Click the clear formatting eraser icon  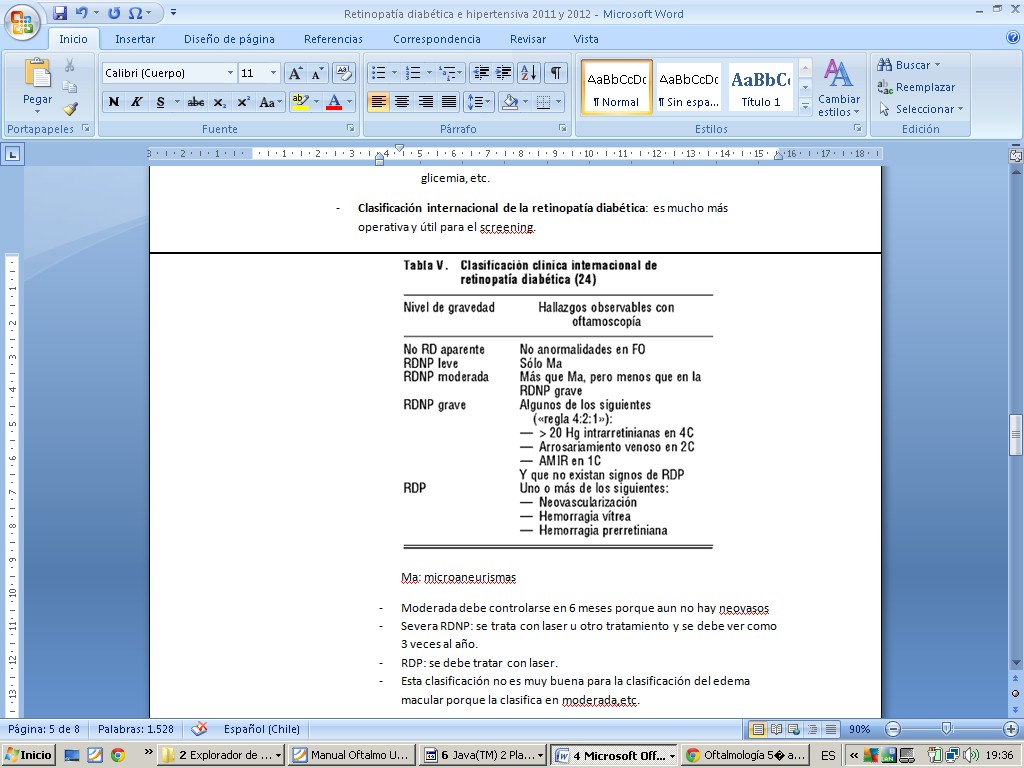[344, 73]
